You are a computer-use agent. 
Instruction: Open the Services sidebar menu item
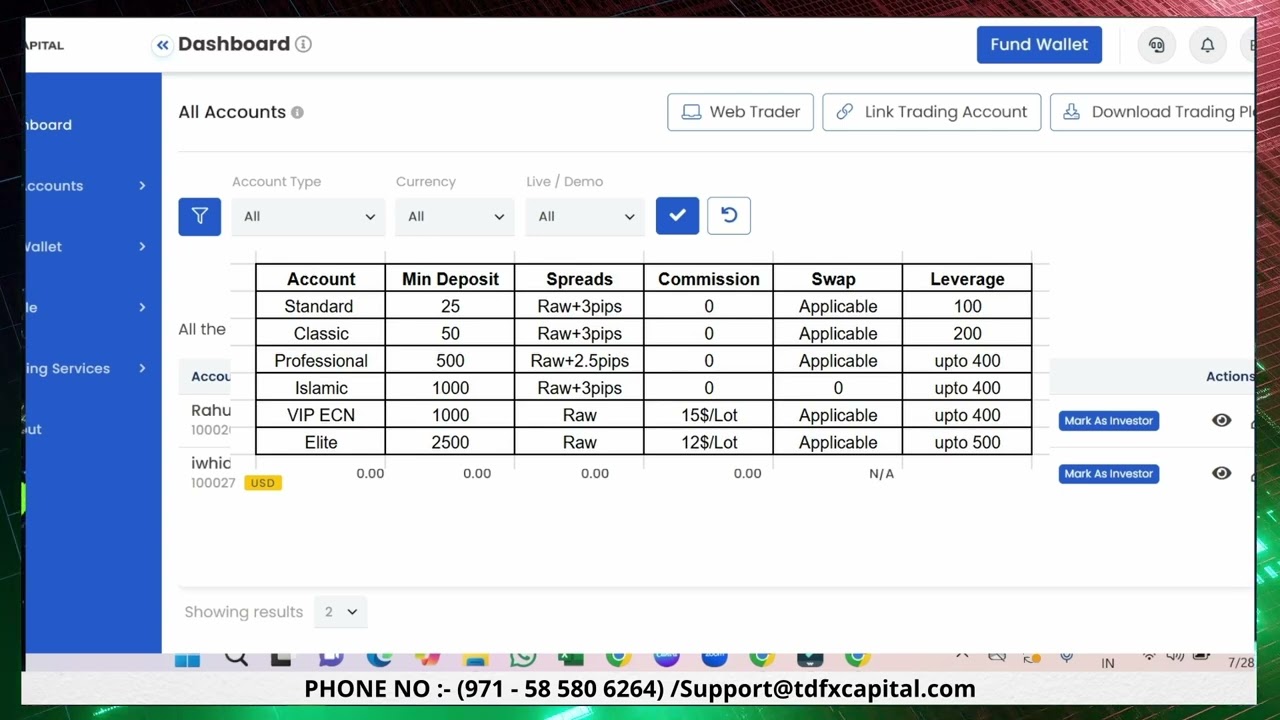tap(92, 369)
